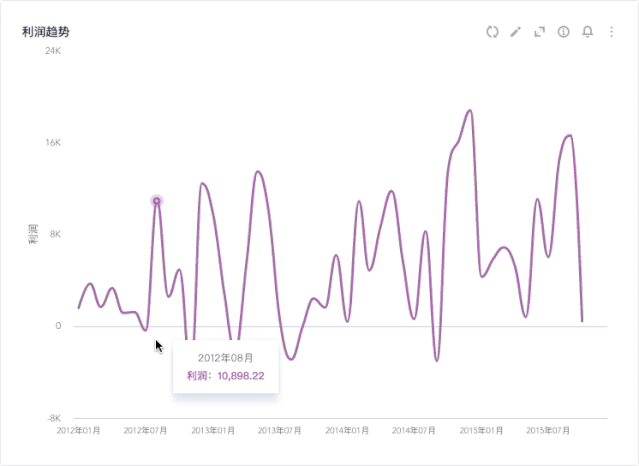The image size is (639, 466).
Task: Click the 16K y-axis label
Action: [54, 143]
